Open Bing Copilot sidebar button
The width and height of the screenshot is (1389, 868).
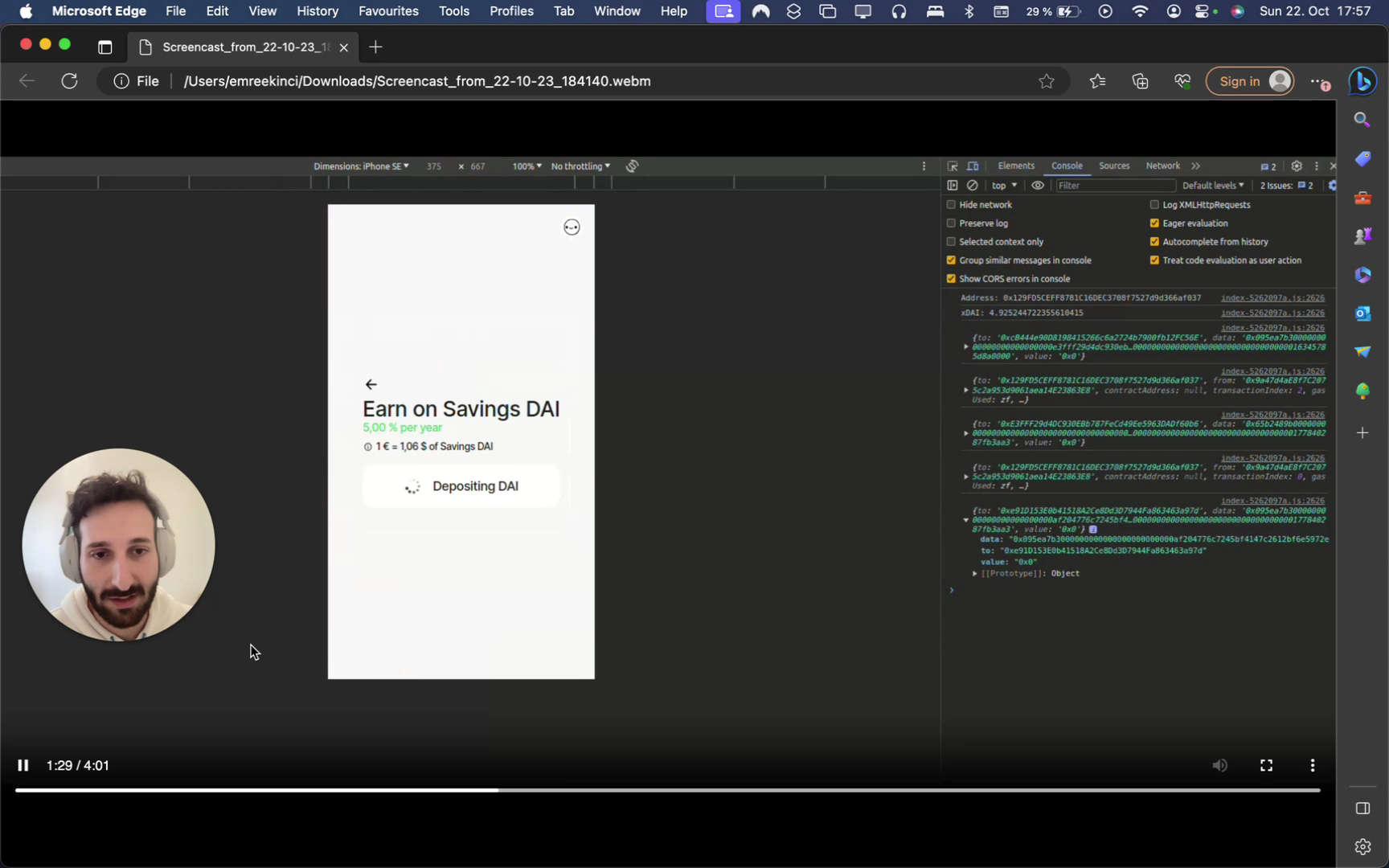[1362, 81]
